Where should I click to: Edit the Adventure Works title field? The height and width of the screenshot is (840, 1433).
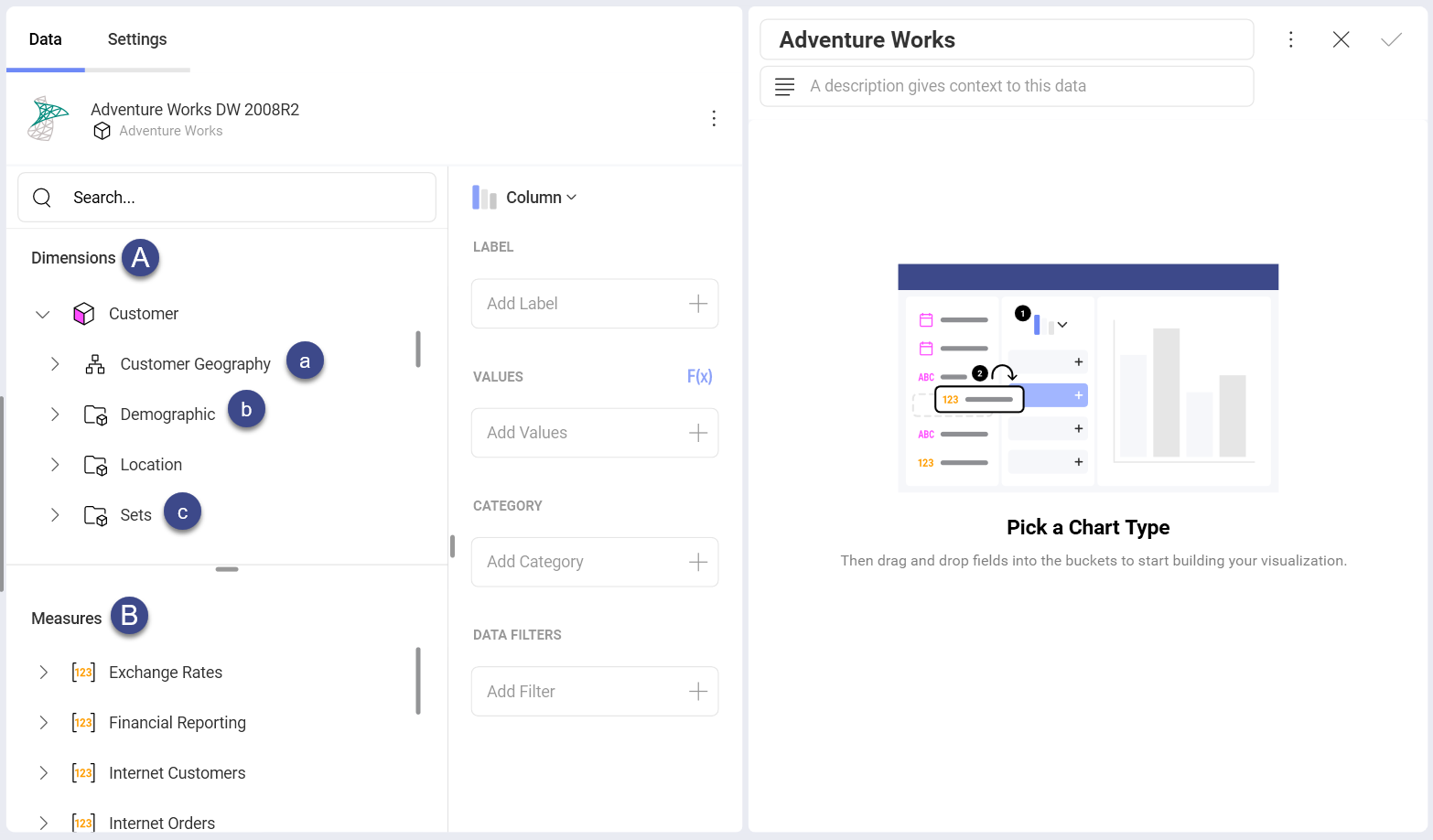1007,40
